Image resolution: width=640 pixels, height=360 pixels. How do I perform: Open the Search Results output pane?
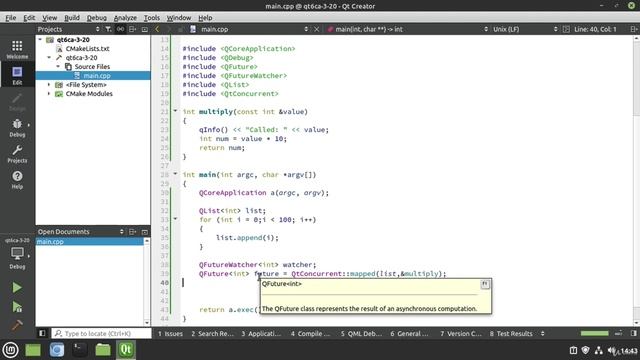click(x=212, y=333)
